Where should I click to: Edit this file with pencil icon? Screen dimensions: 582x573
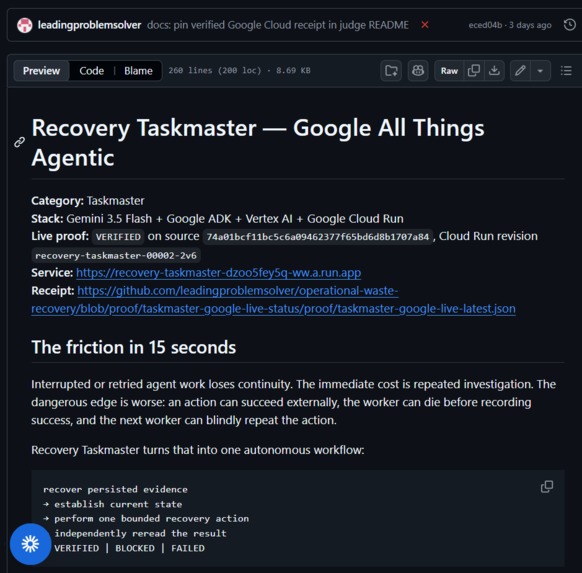point(520,71)
